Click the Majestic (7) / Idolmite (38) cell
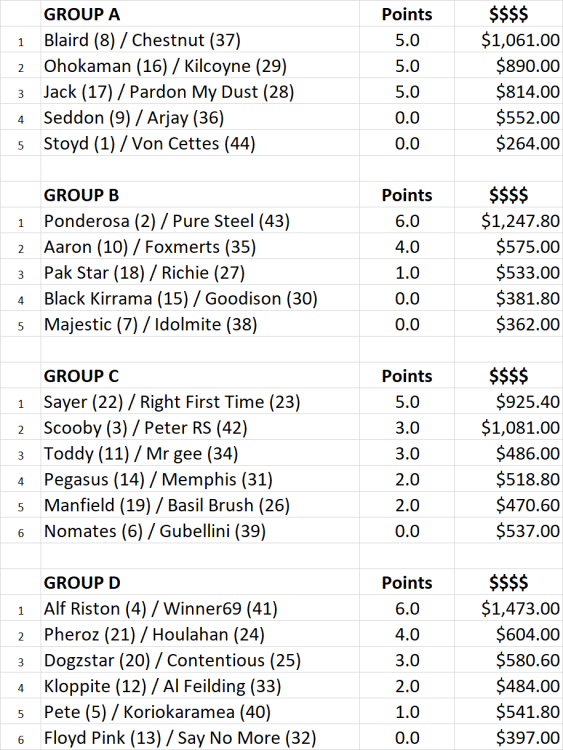 (x=200, y=324)
